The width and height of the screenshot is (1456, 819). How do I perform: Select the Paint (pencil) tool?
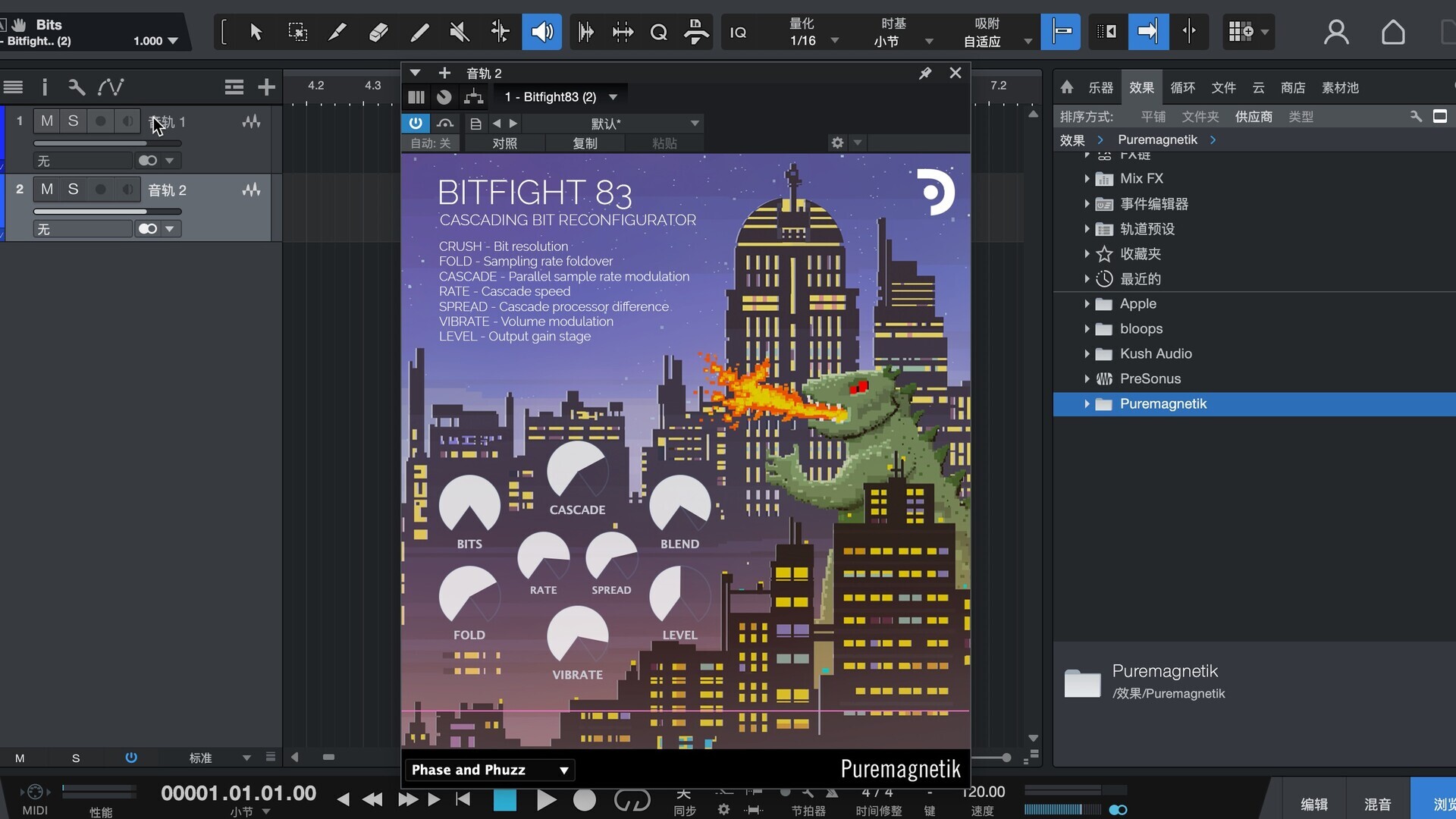pyautogui.click(x=419, y=32)
